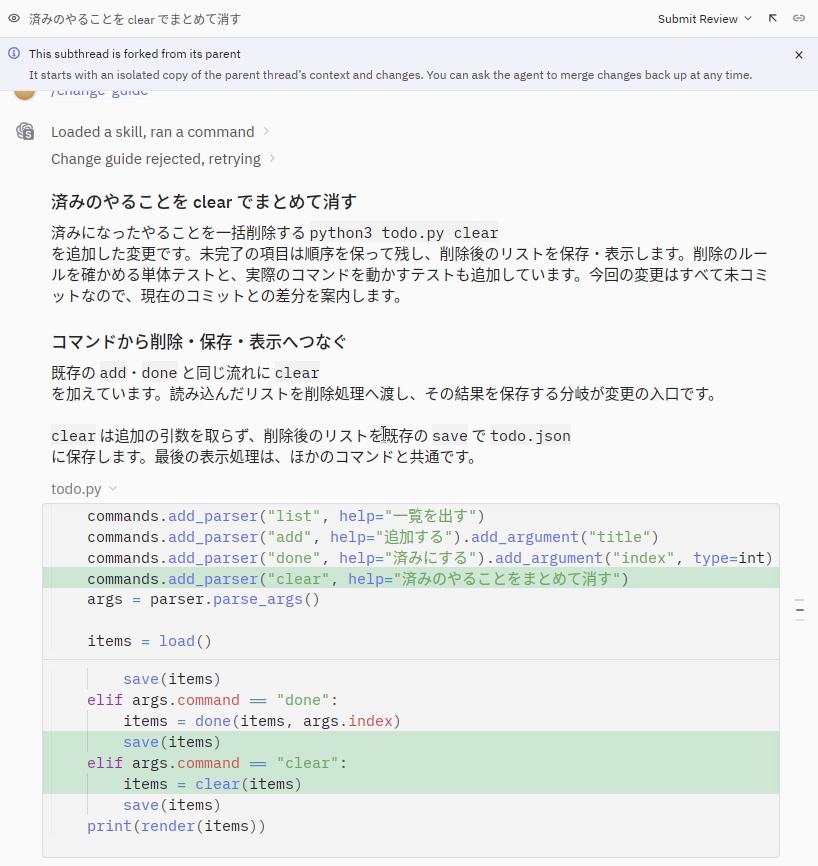Click the heading コマンドから削除・保存・表示へつなぐ

pos(199,341)
